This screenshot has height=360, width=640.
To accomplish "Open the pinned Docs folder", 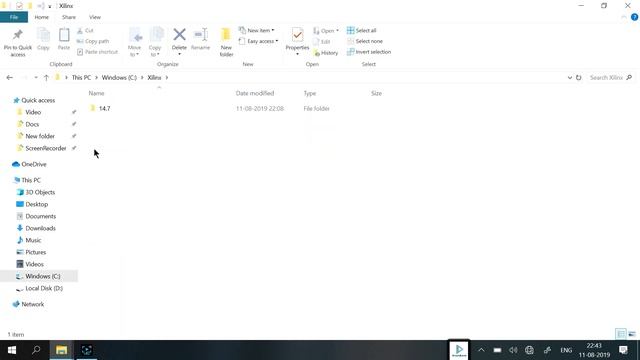I will [32, 124].
